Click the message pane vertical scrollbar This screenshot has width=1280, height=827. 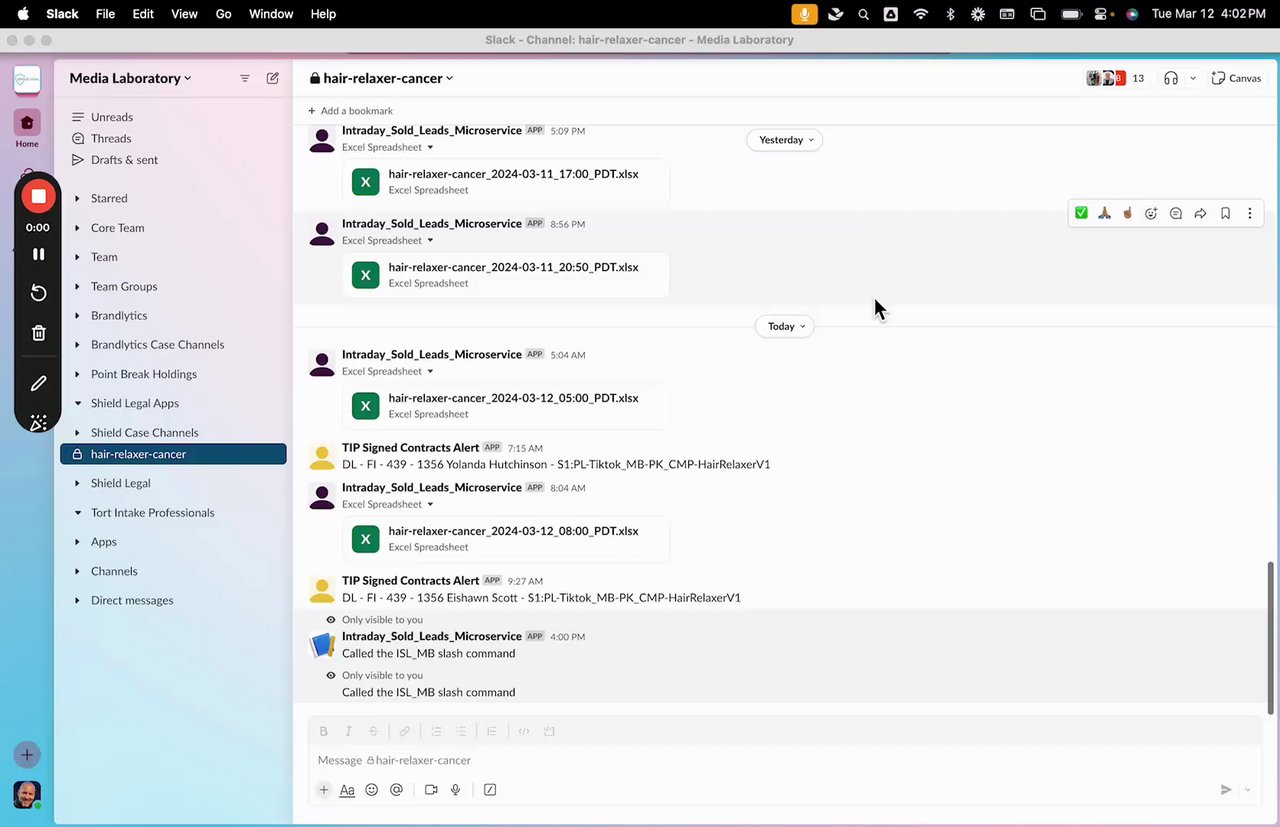coord(1271,637)
